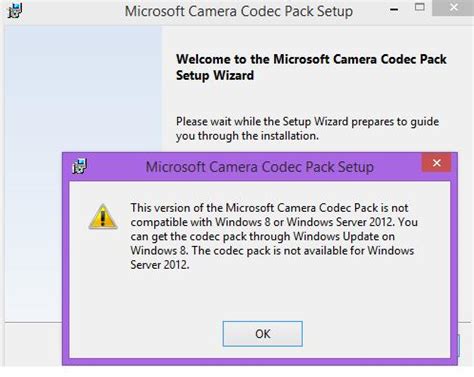The width and height of the screenshot is (474, 377).
Task: Click the Welcome to Setup Wizard heading
Action: point(311,67)
